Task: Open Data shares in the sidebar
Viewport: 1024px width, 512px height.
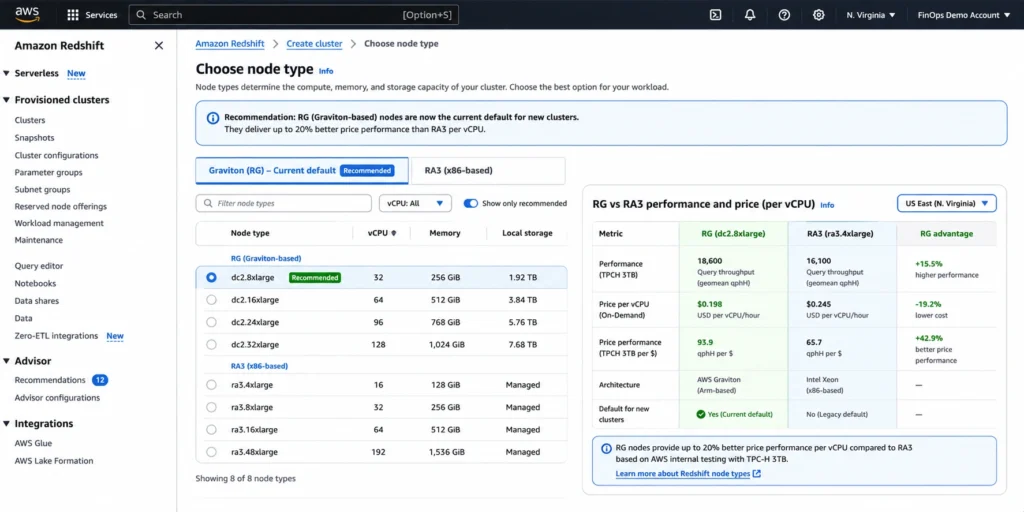Action: coord(37,301)
